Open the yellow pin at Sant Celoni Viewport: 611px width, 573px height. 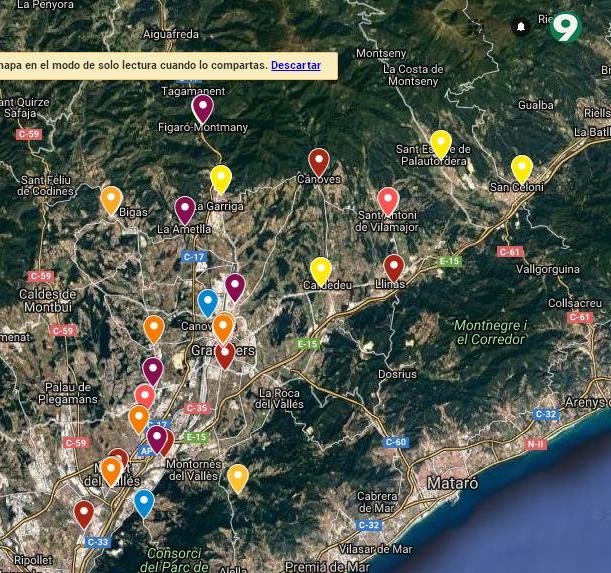pyautogui.click(x=521, y=168)
